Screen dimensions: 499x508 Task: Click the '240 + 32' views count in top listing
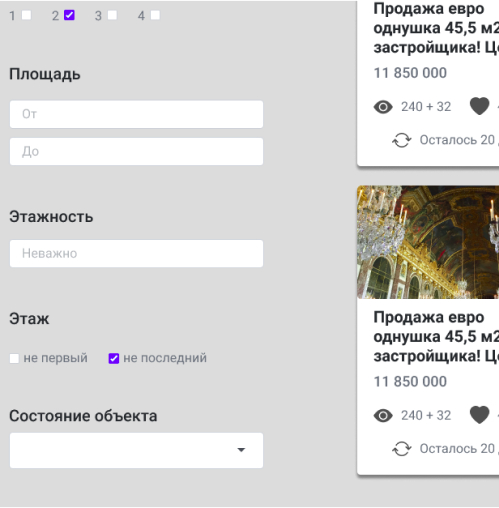426,107
